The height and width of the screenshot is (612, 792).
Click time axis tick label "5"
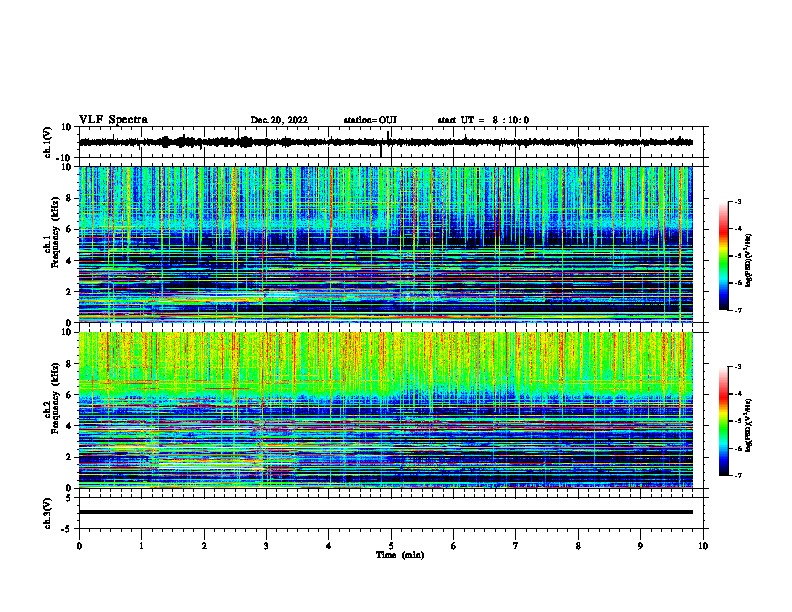tap(391, 546)
